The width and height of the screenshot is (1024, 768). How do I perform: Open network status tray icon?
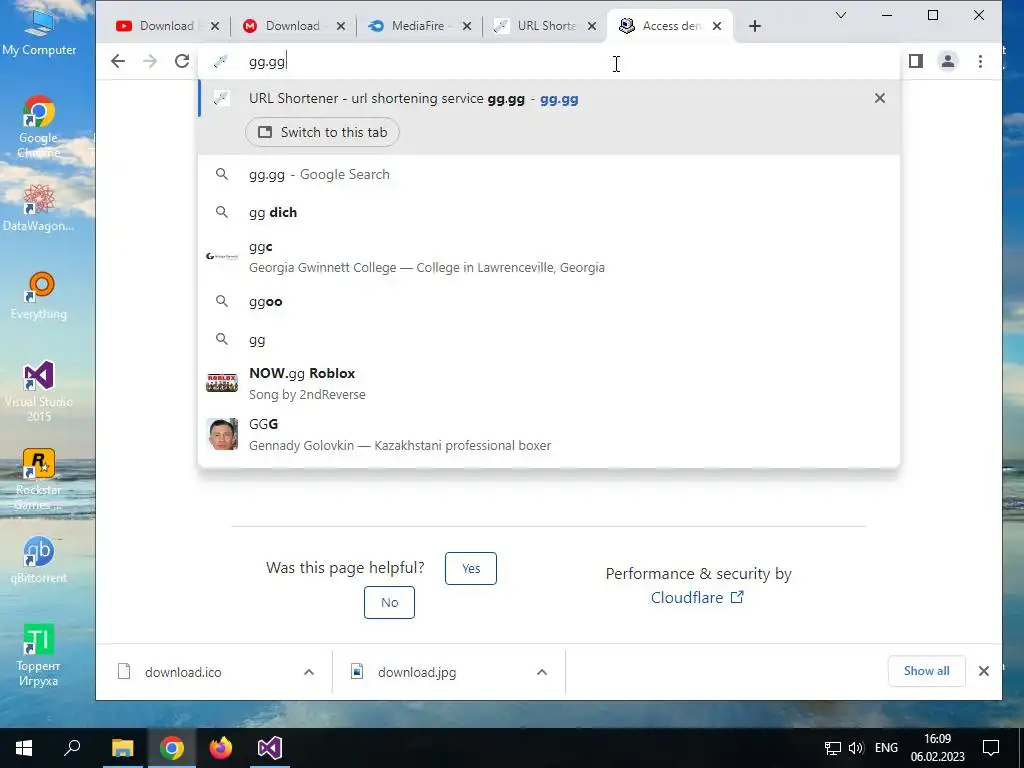click(x=833, y=748)
